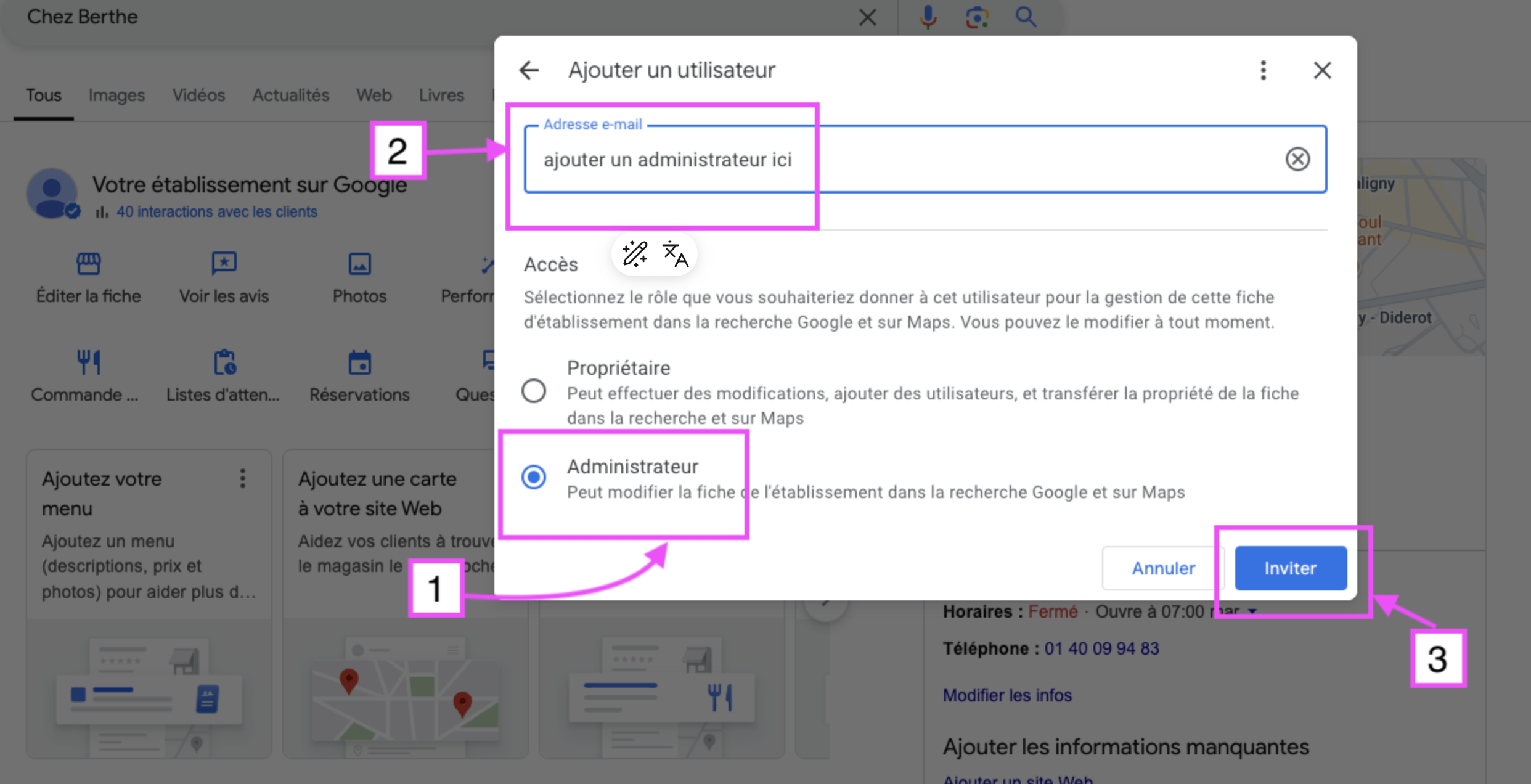Switch to the Vidéos tab
This screenshot has height=784, width=1531.
coord(198,96)
